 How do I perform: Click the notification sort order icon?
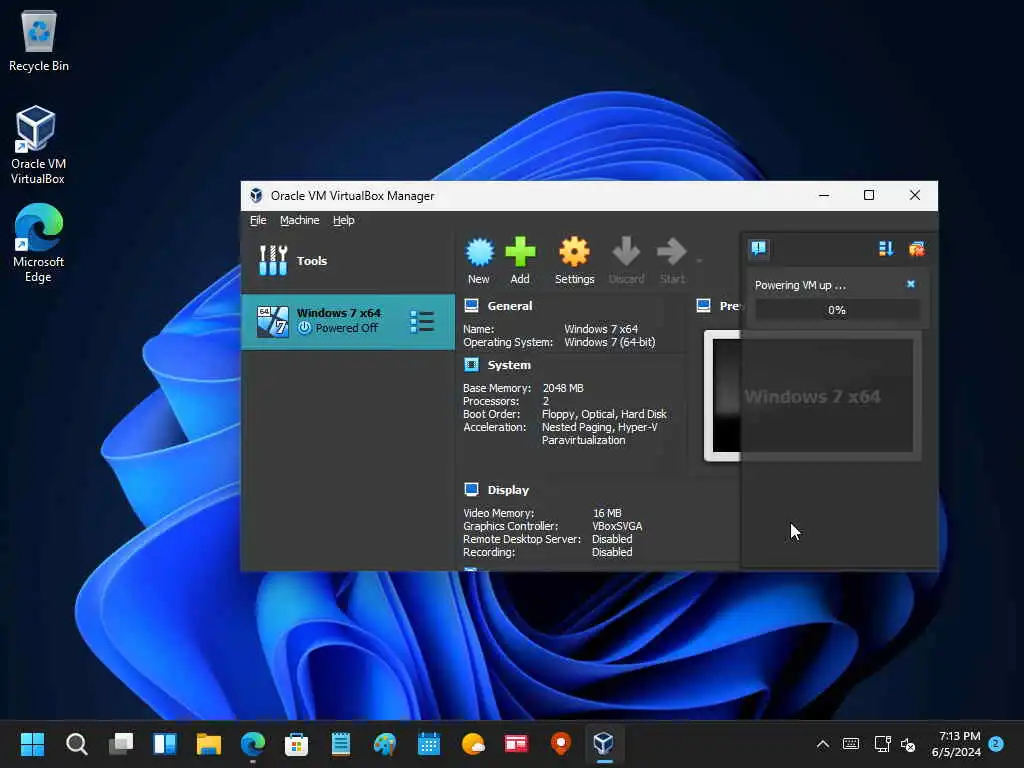click(x=886, y=249)
